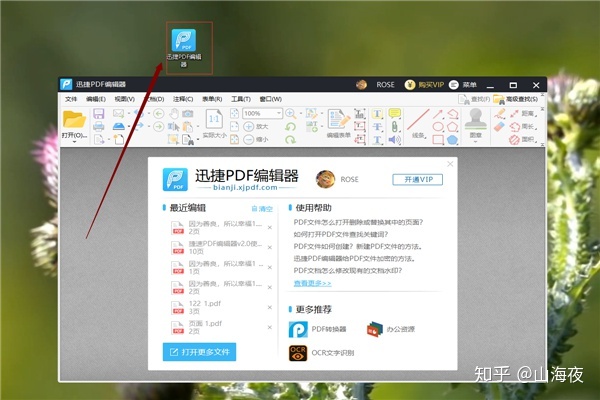
Task: Close the welcome dialog panel
Action: tap(450, 164)
